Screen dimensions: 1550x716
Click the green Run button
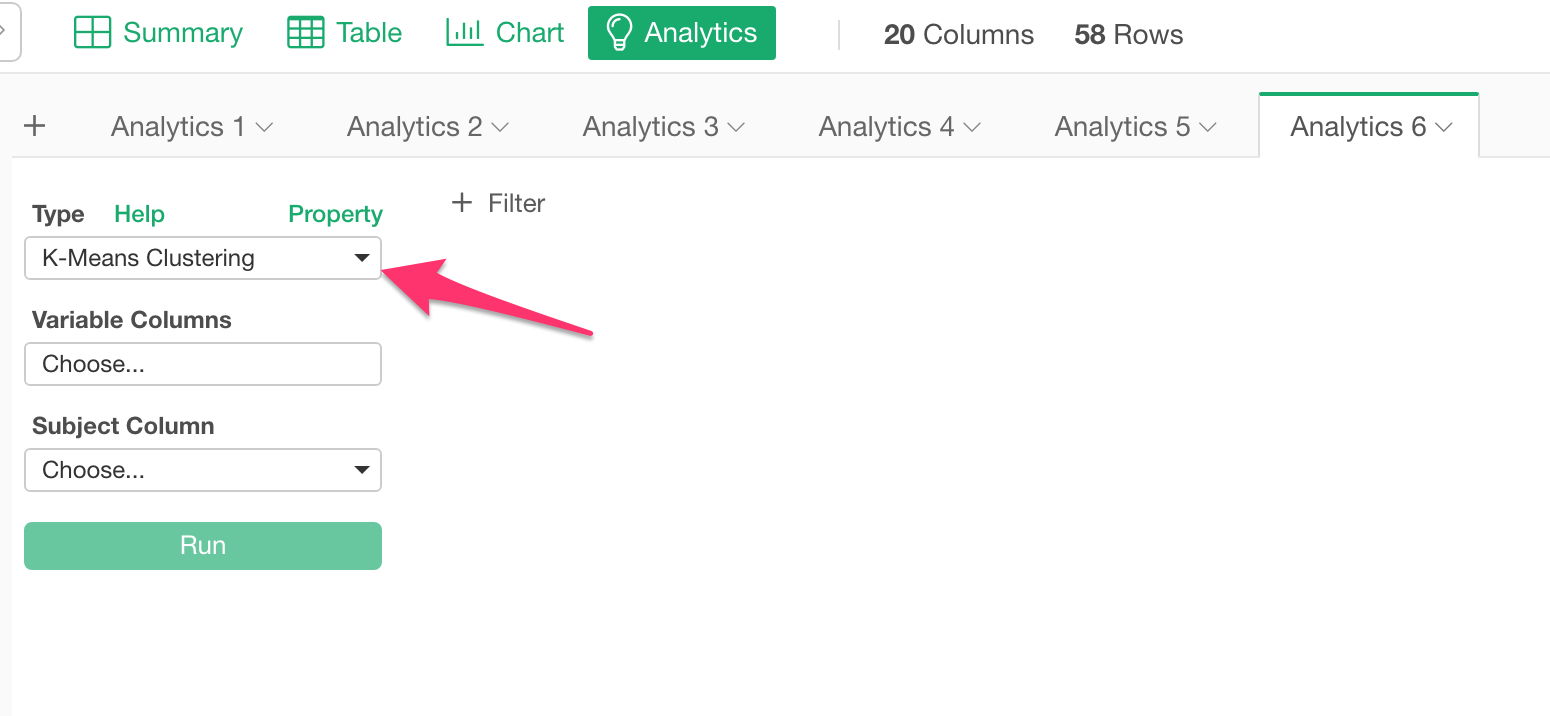click(x=203, y=546)
